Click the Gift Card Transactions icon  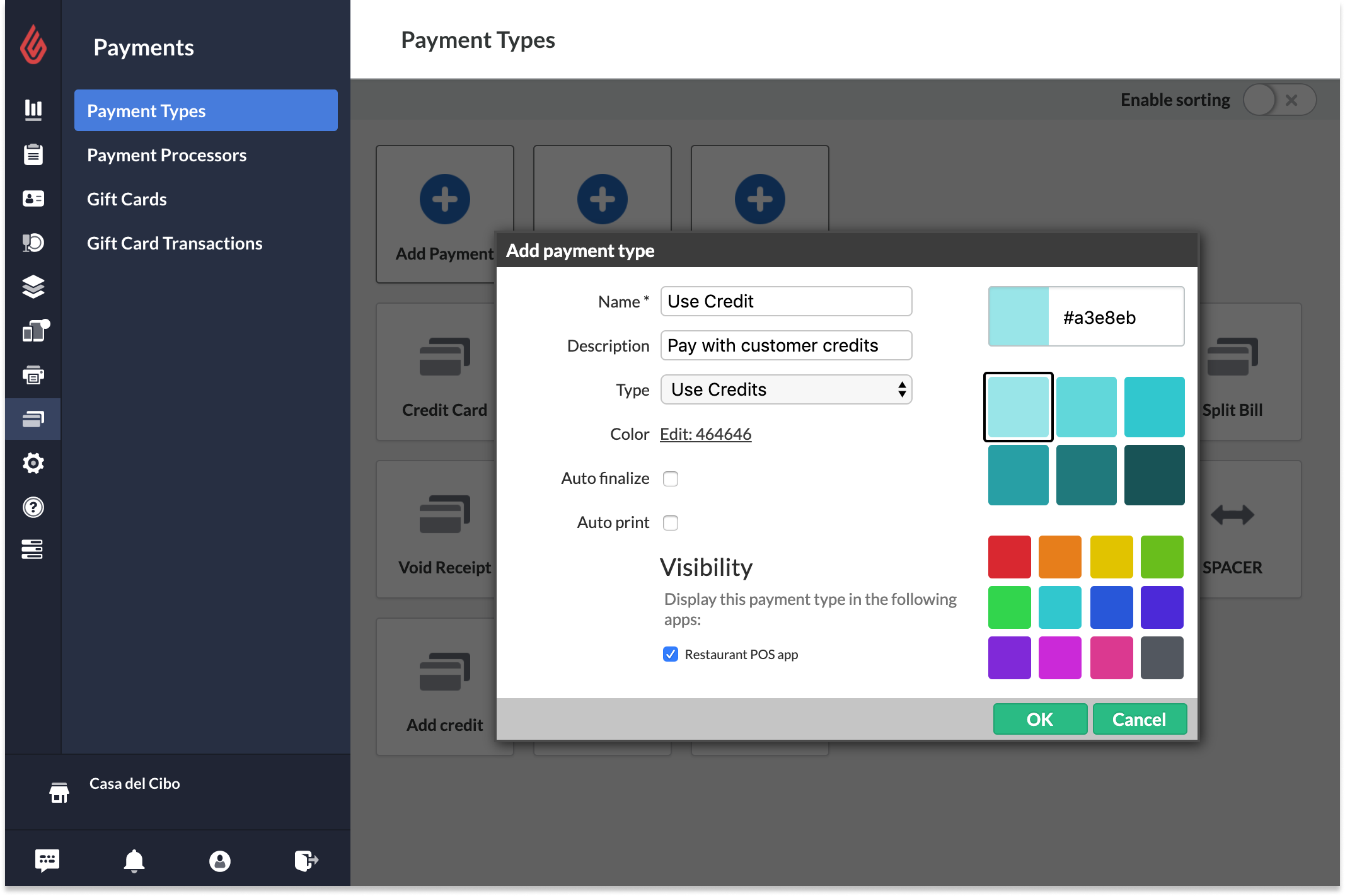point(176,243)
